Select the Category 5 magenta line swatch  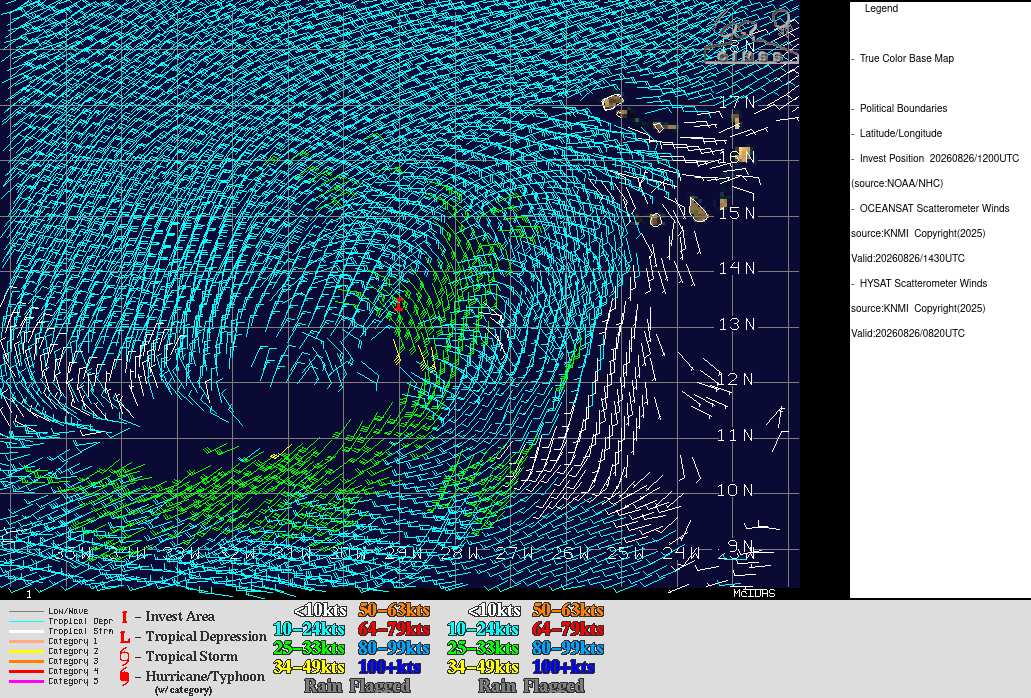(x=26, y=681)
